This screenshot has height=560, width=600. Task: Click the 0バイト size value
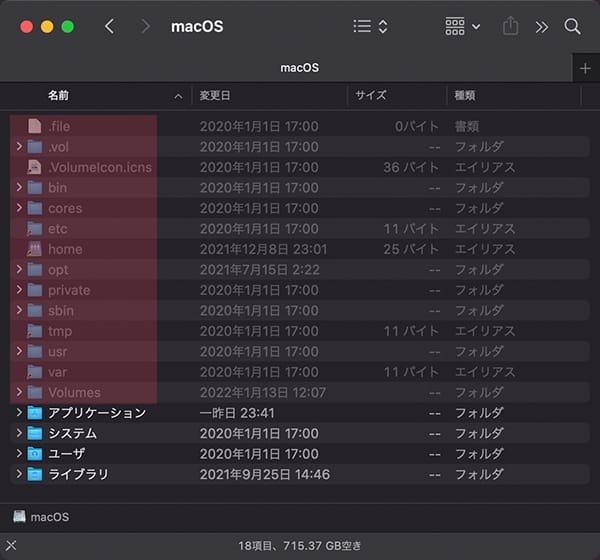tap(417, 126)
